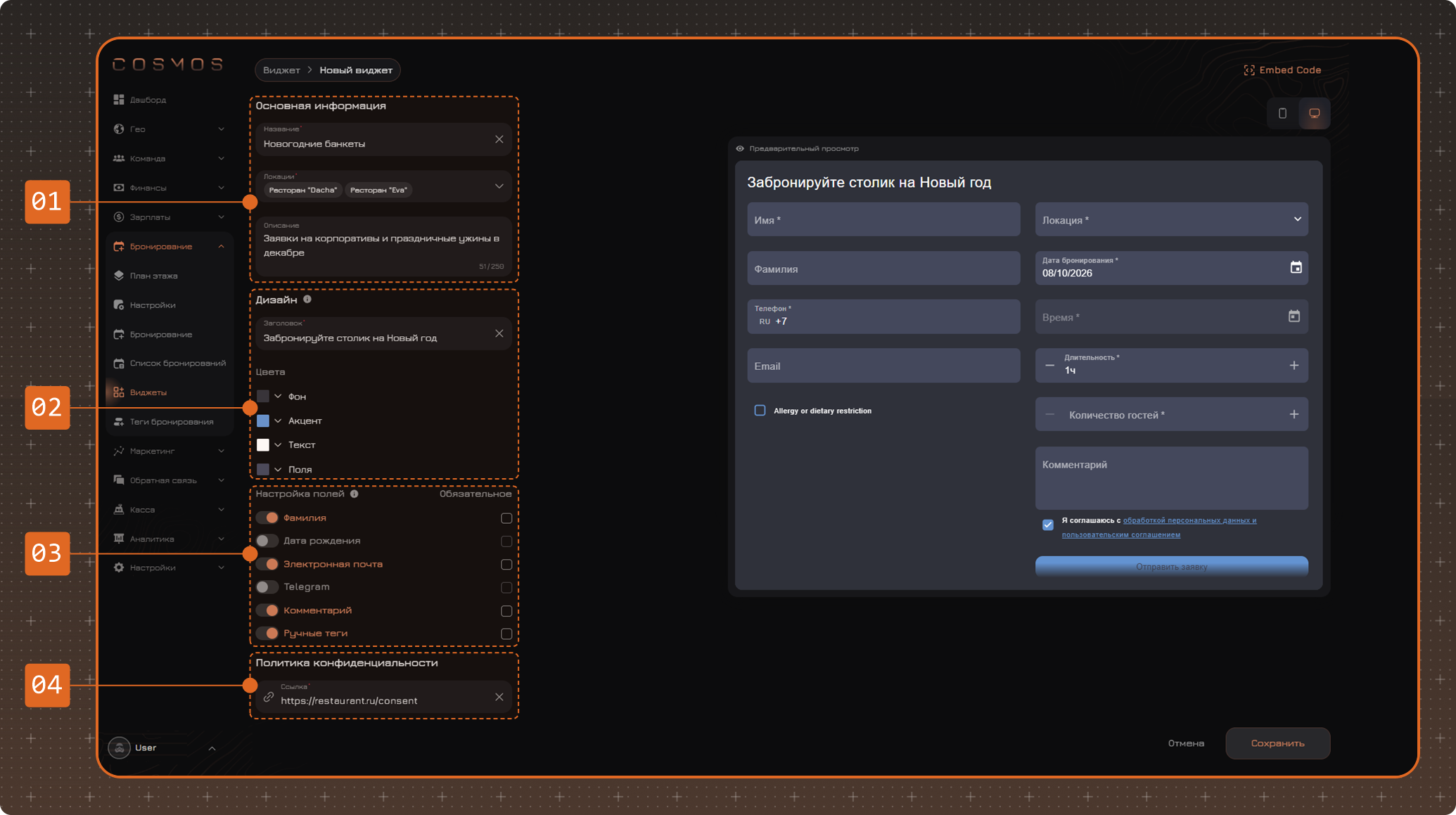Make Электронная почта required checkbox
This screenshot has height=815, width=1456.
[506, 565]
